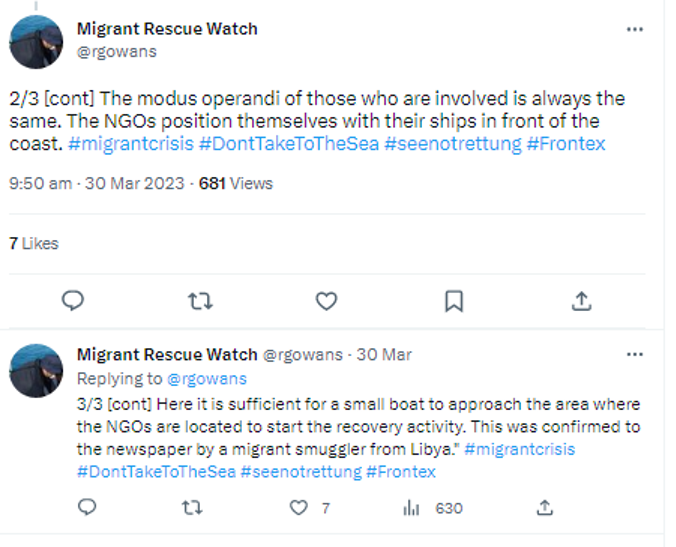Screen dimensions: 676x547
Task: Click the #migrantcrisis hashtag in main tweet
Action: pos(131,144)
